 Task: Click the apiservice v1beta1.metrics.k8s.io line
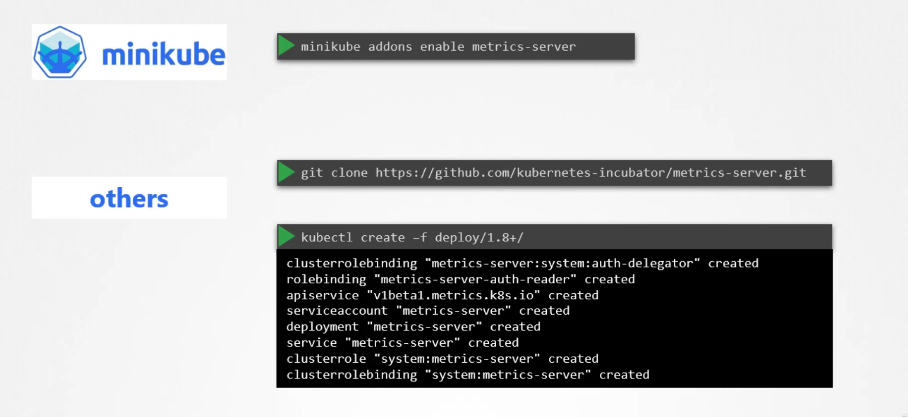tap(442, 295)
